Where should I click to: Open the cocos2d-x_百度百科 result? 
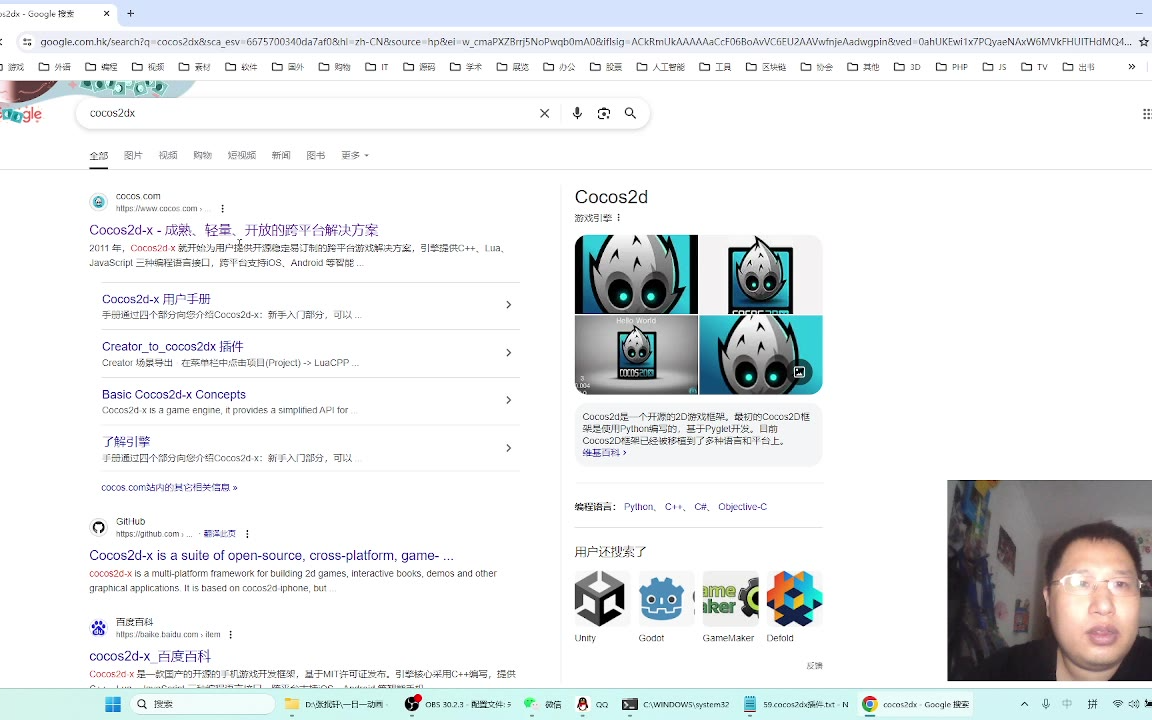click(x=150, y=656)
